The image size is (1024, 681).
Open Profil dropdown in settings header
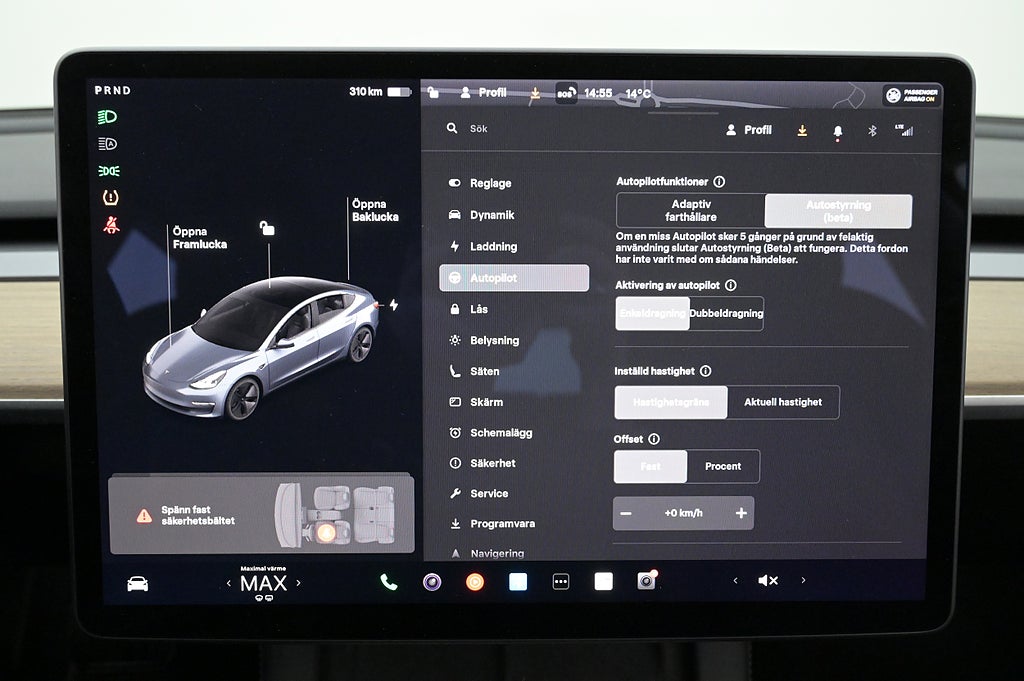coord(749,130)
